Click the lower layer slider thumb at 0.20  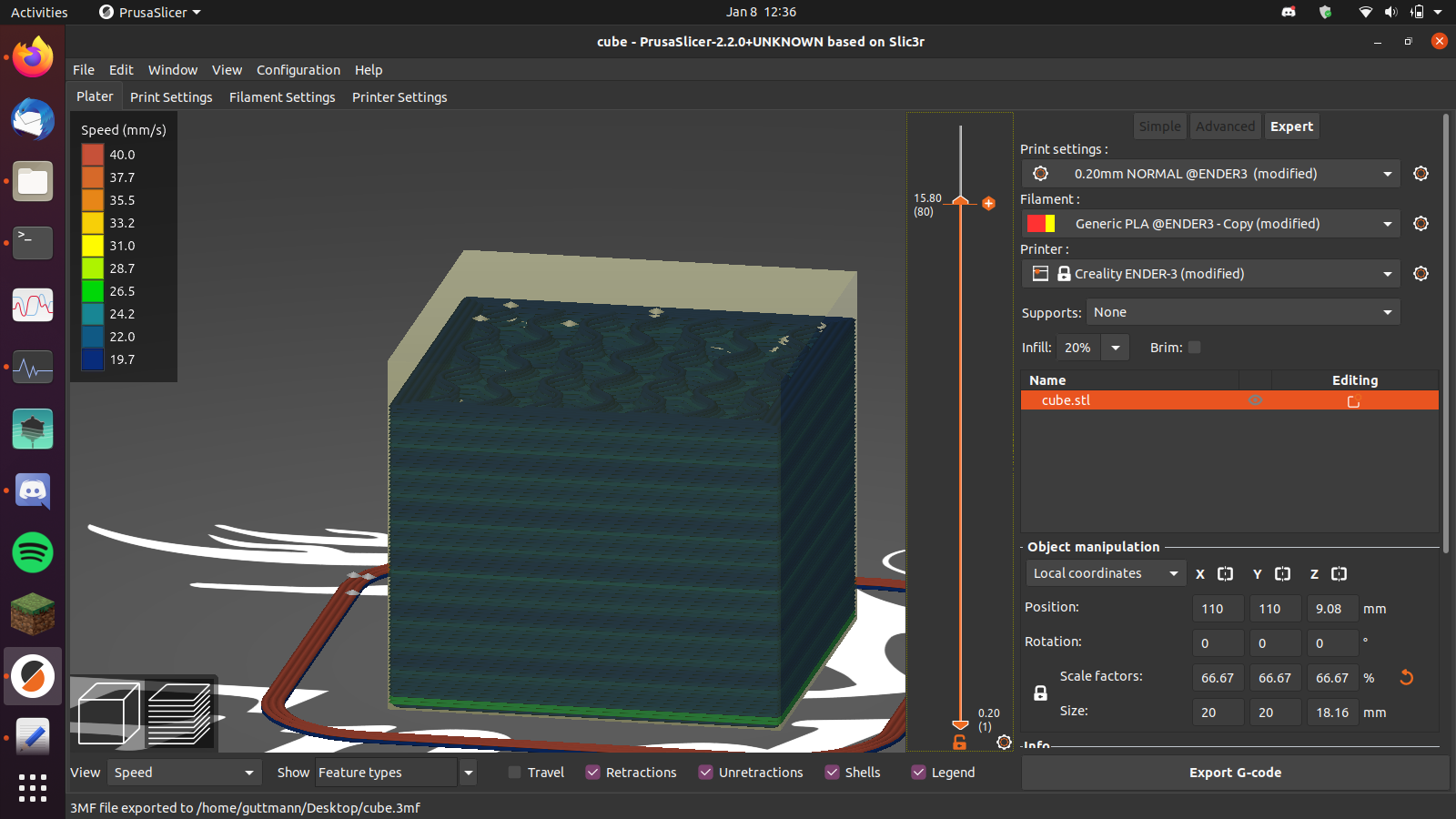pyautogui.click(x=960, y=724)
